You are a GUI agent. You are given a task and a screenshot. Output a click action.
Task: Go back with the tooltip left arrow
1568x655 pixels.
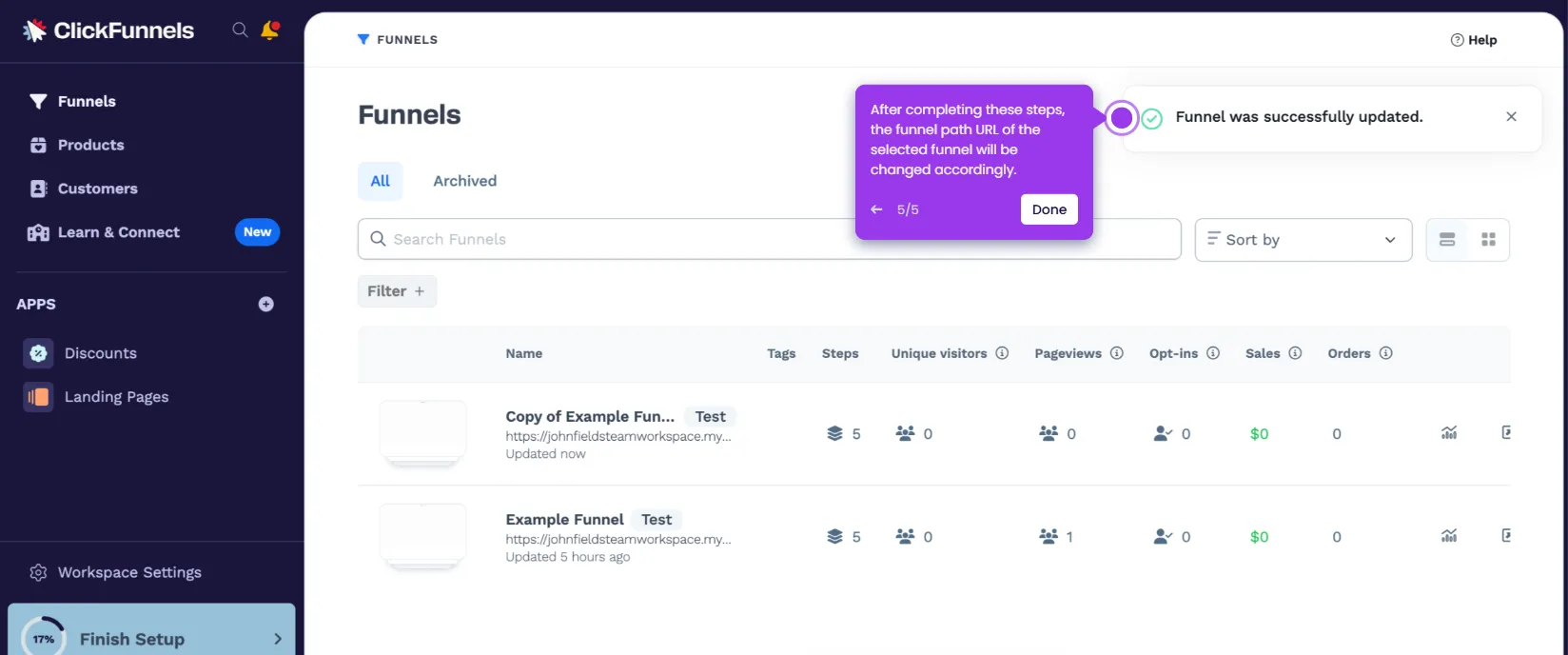[876, 209]
